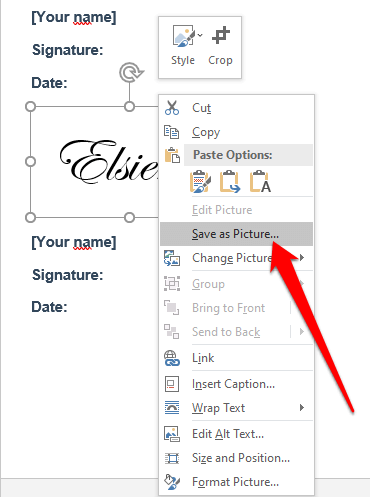Image resolution: width=370 pixels, height=497 pixels.
Task: Expand the Send to Back submenu arrow
Action: tap(302, 332)
